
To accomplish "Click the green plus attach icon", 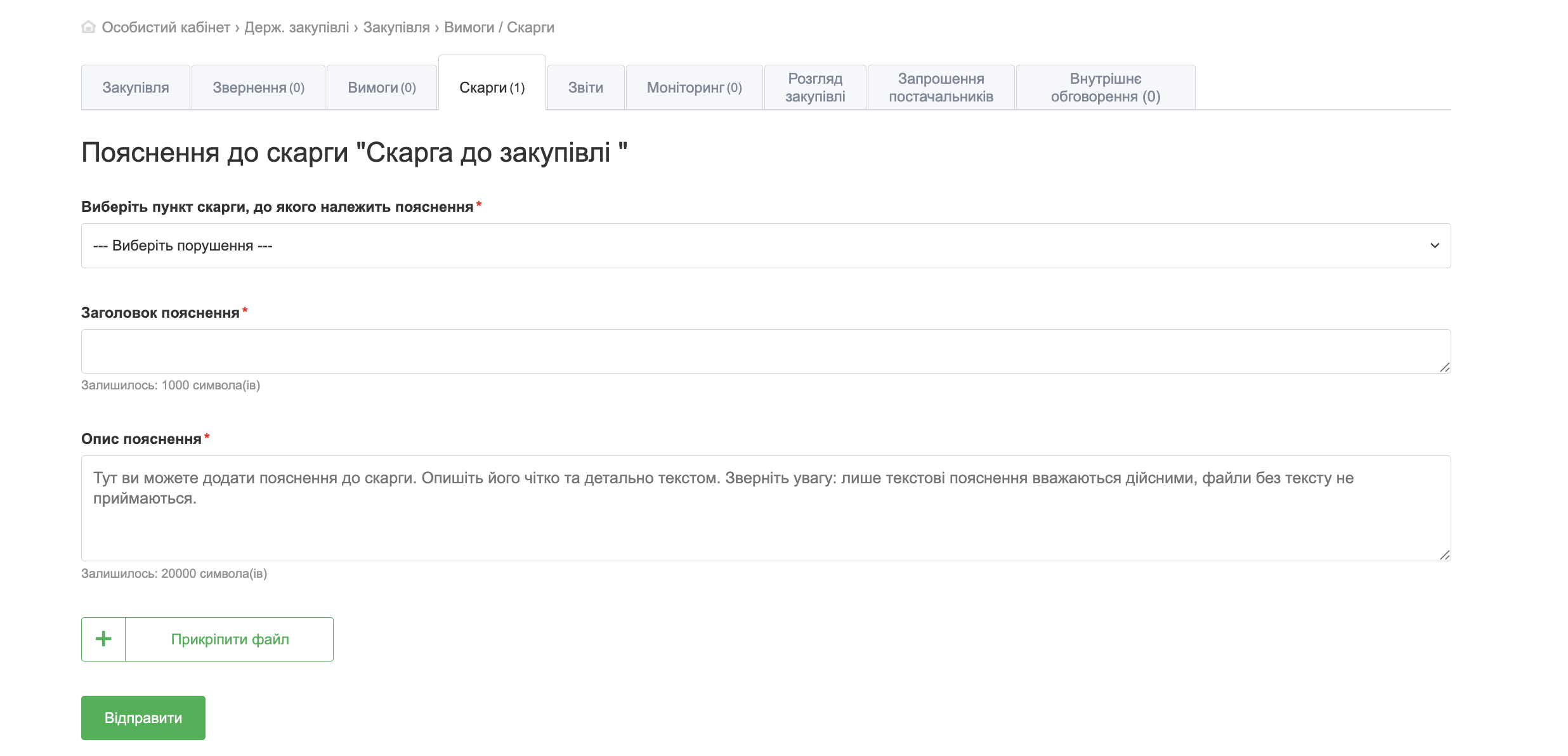I will (x=103, y=639).
